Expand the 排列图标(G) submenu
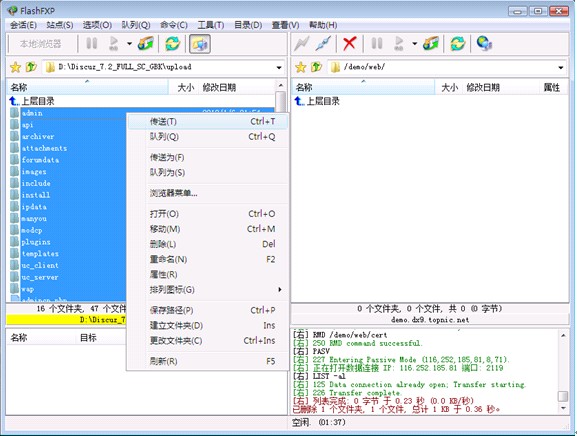 click(x=208, y=290)
